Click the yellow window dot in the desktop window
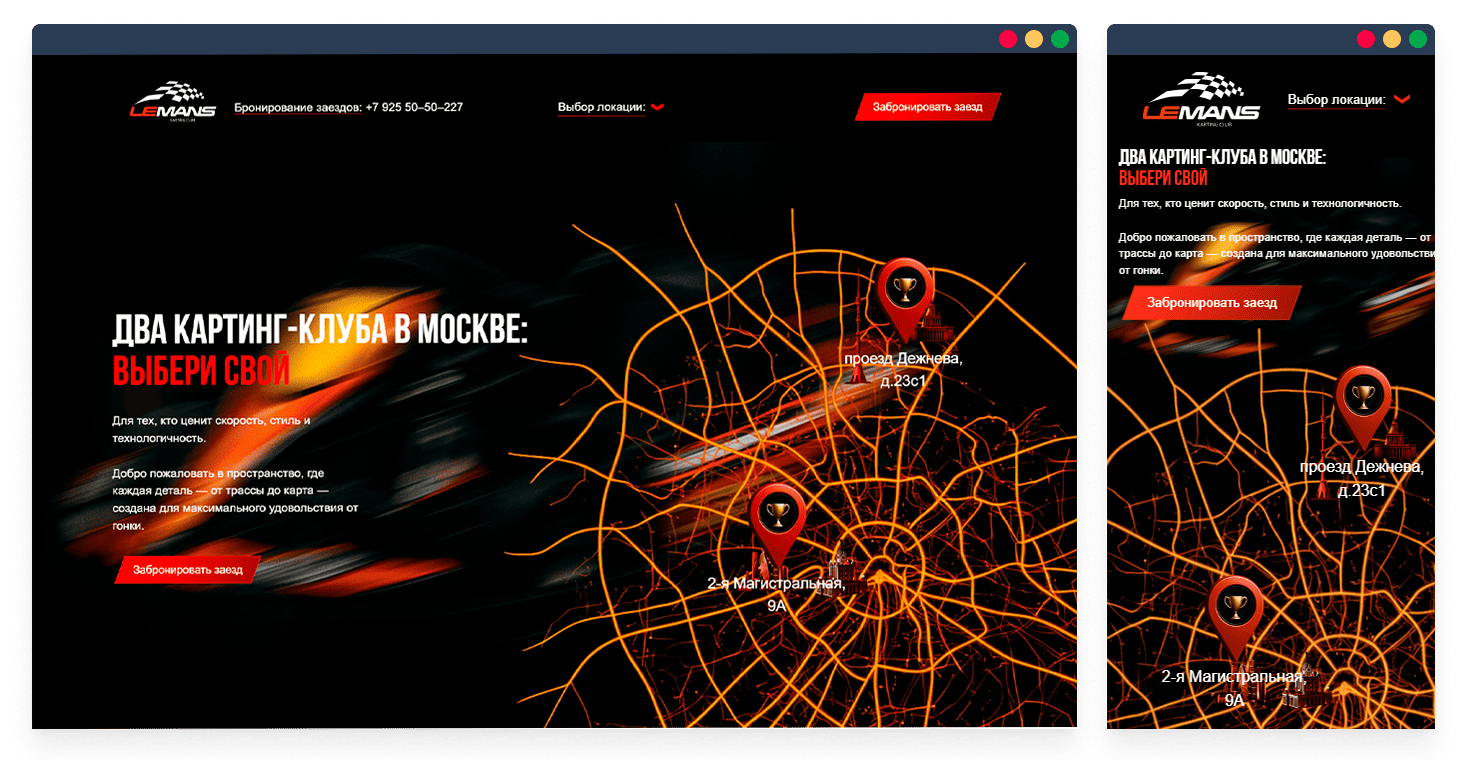1467x760 pixels. [x=1034, y=39]
